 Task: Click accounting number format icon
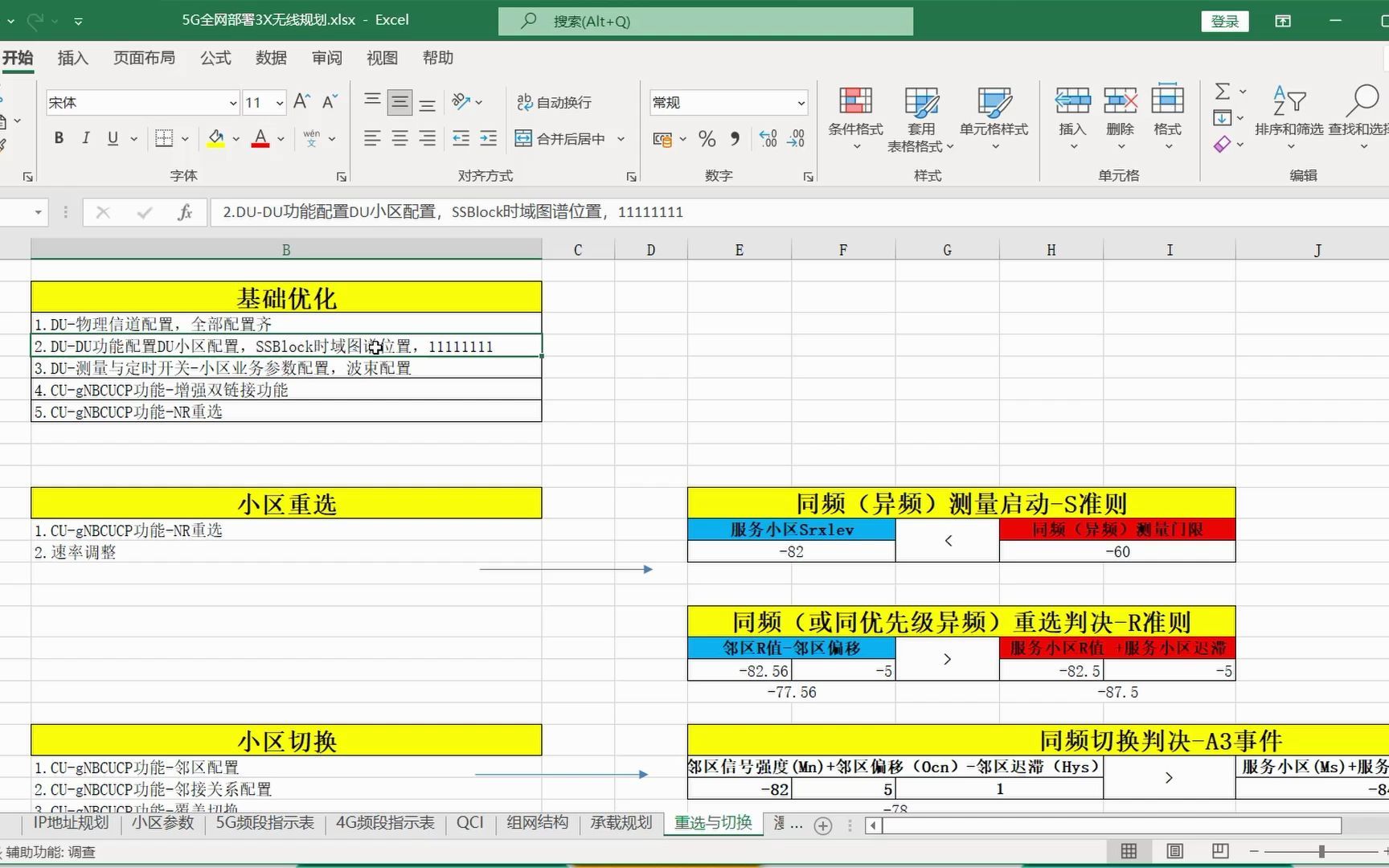(662, 139)
